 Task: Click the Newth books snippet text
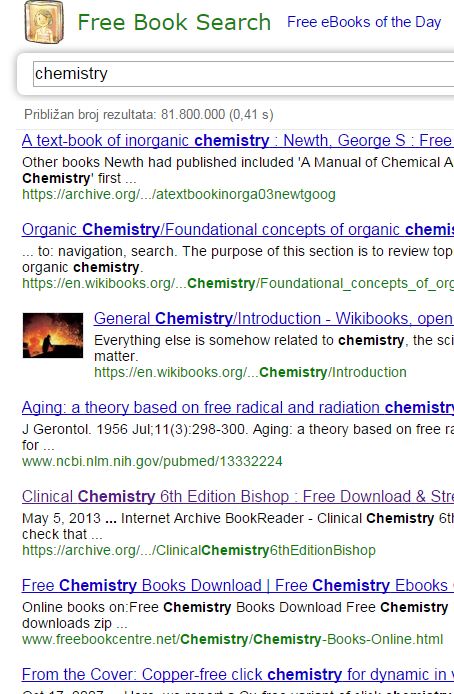tap(238, 170)
